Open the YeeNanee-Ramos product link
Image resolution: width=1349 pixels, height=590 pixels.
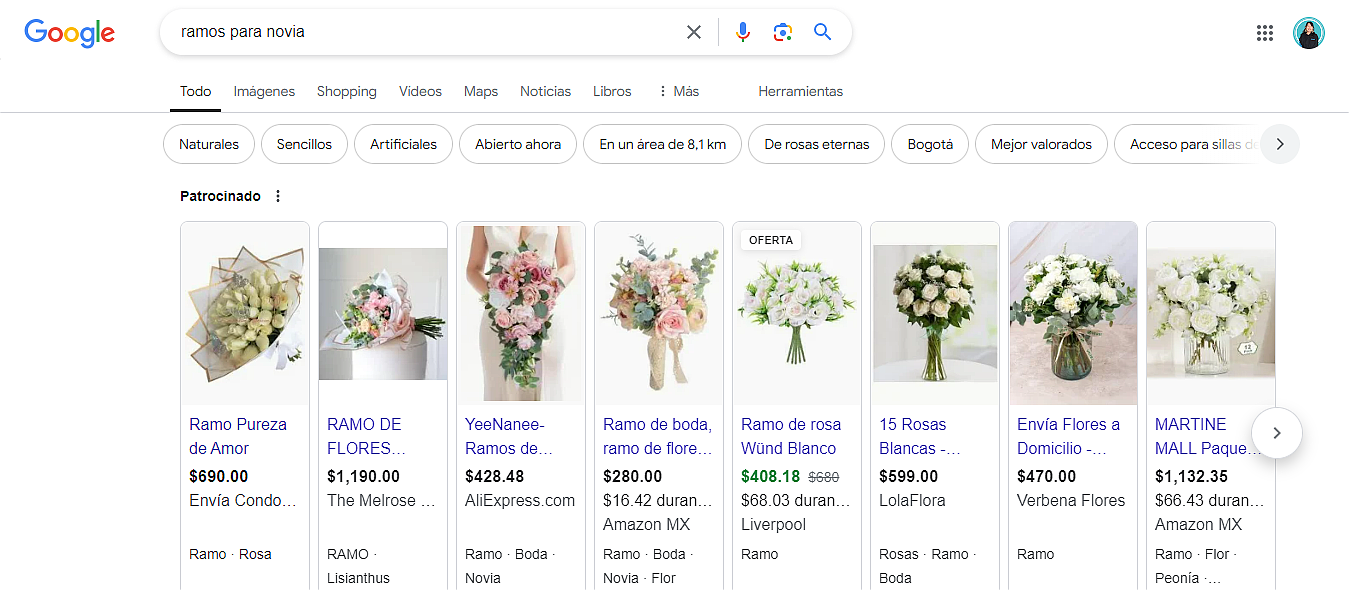pyautogui.click(x=509, y=436)
